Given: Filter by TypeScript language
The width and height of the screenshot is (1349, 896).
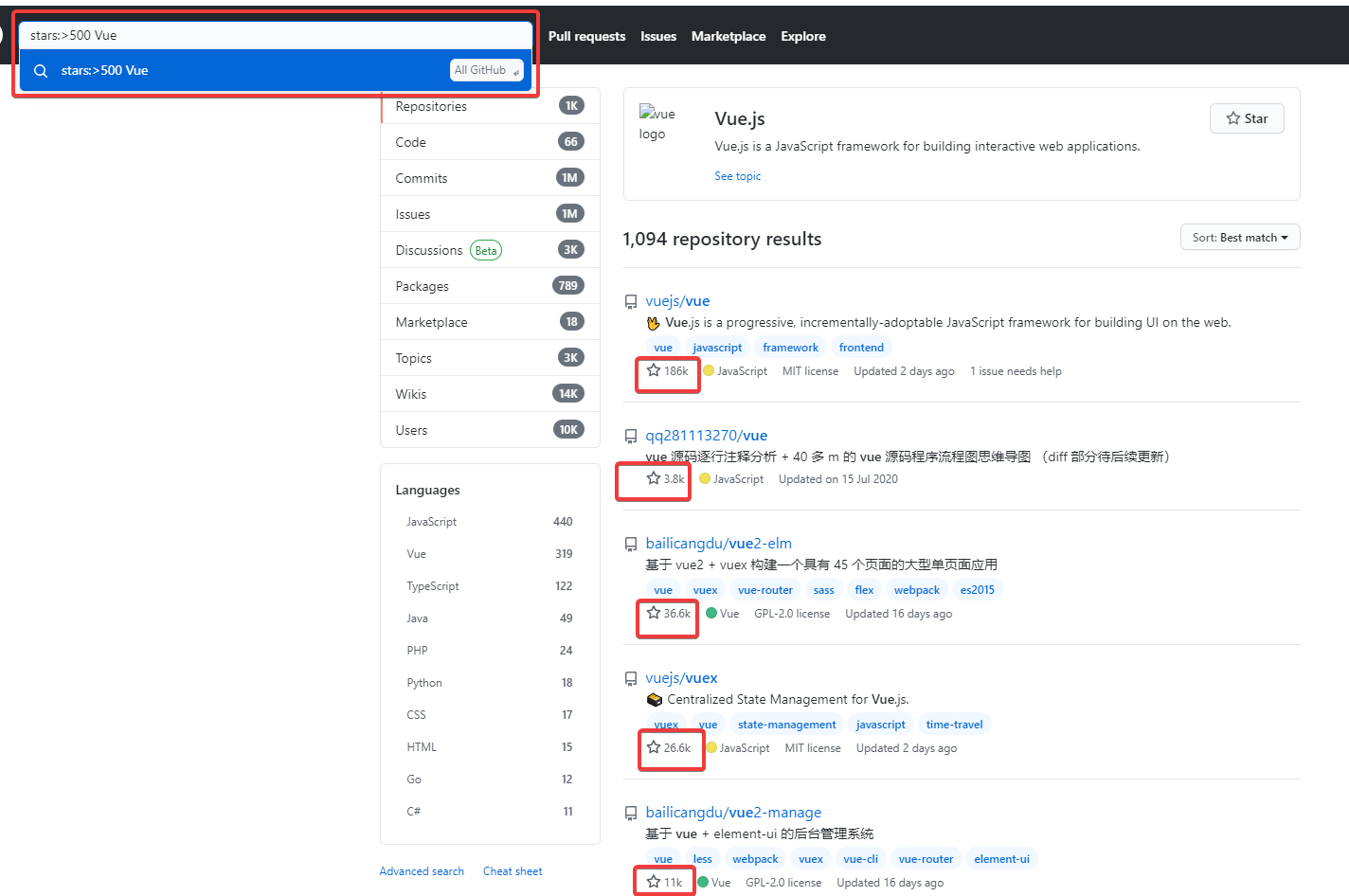Looking at the screenshot, I should click(490, 586).
